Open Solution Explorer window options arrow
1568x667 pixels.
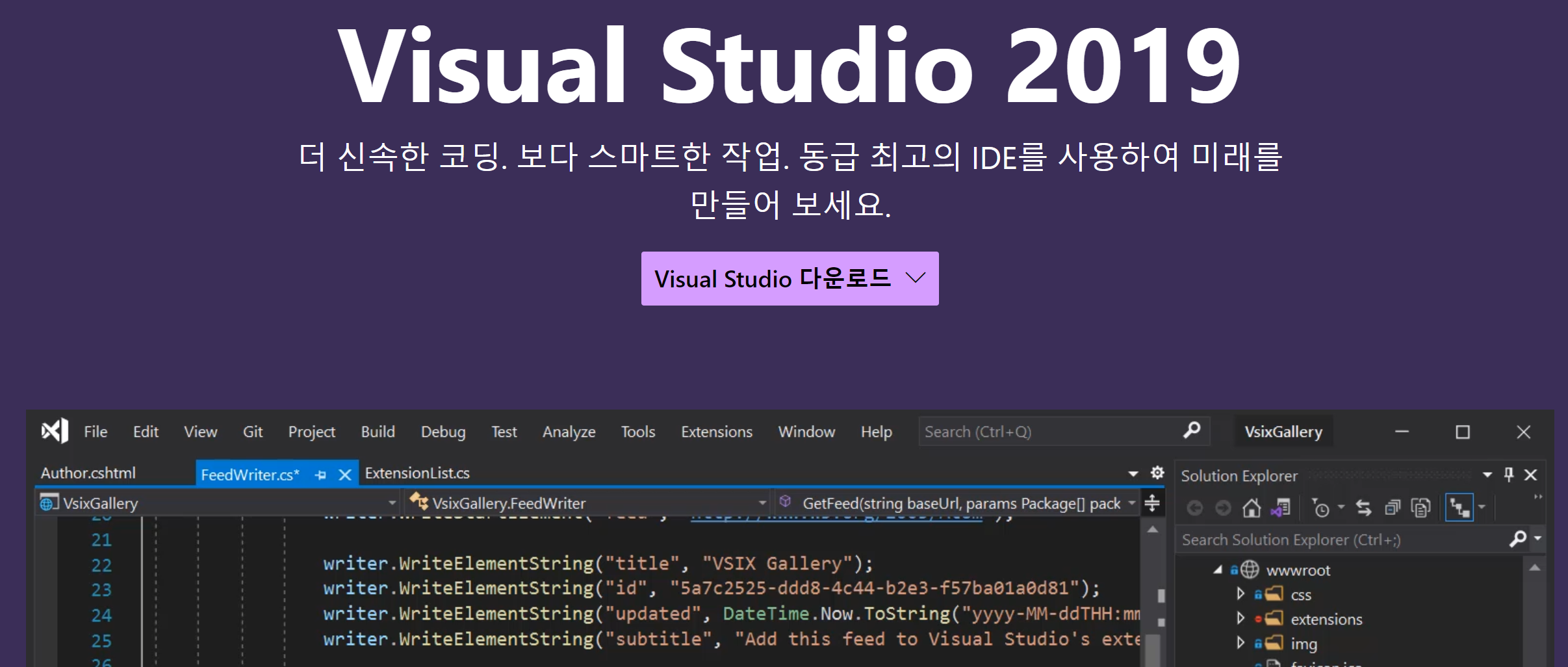pos(1487,475)
